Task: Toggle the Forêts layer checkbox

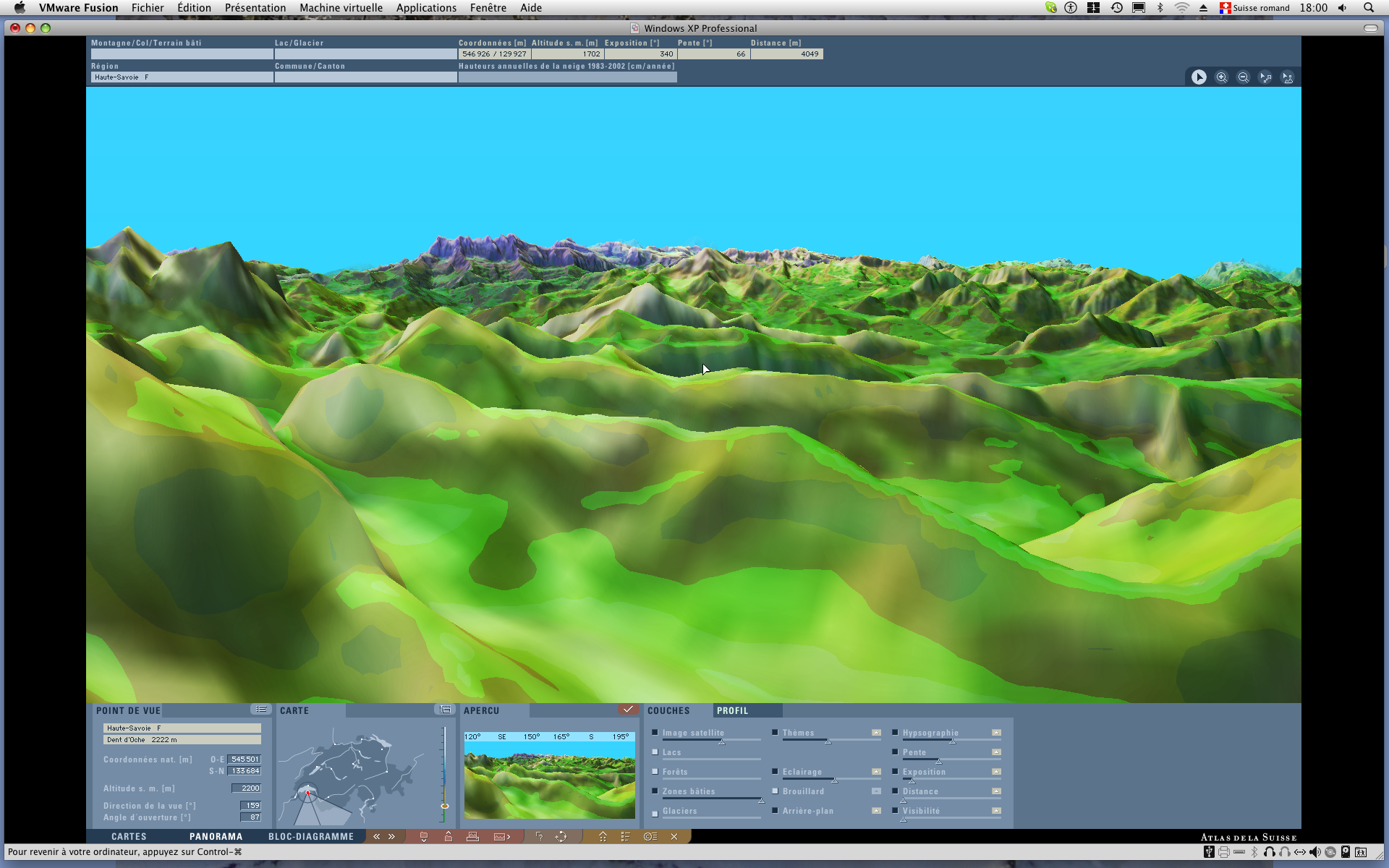Action: (x=655, y=772)
